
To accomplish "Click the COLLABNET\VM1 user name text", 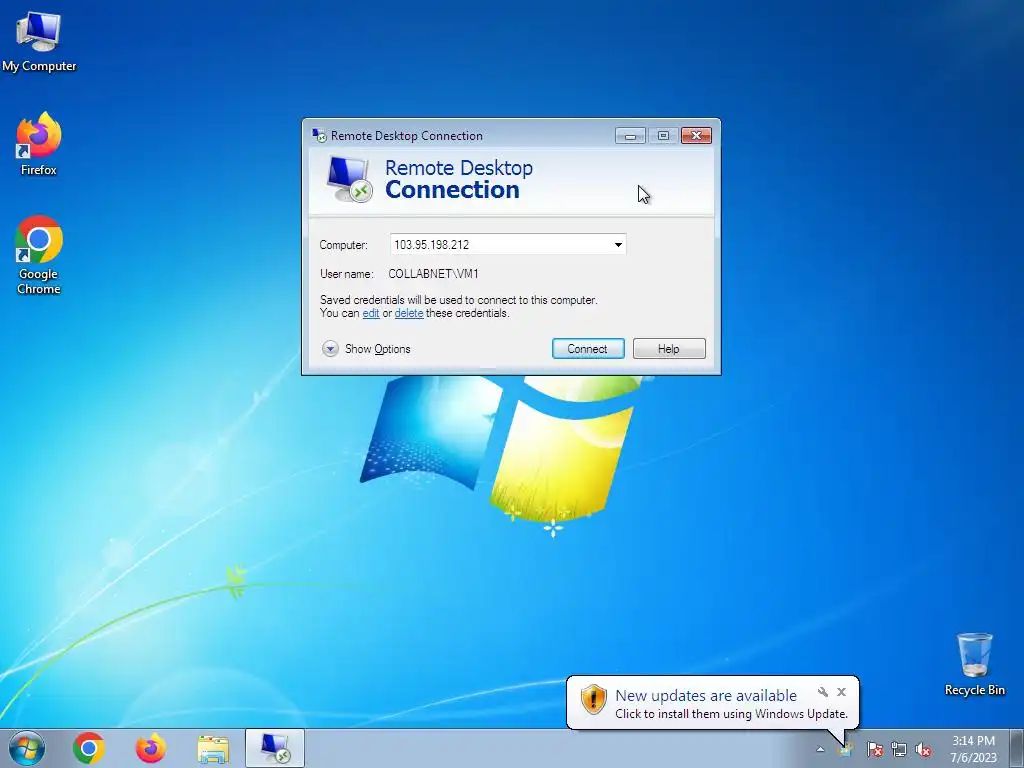I will tap(434, 274).
